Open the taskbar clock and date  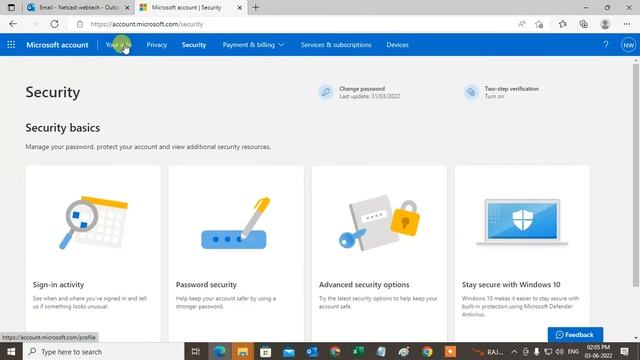point(598,351)
